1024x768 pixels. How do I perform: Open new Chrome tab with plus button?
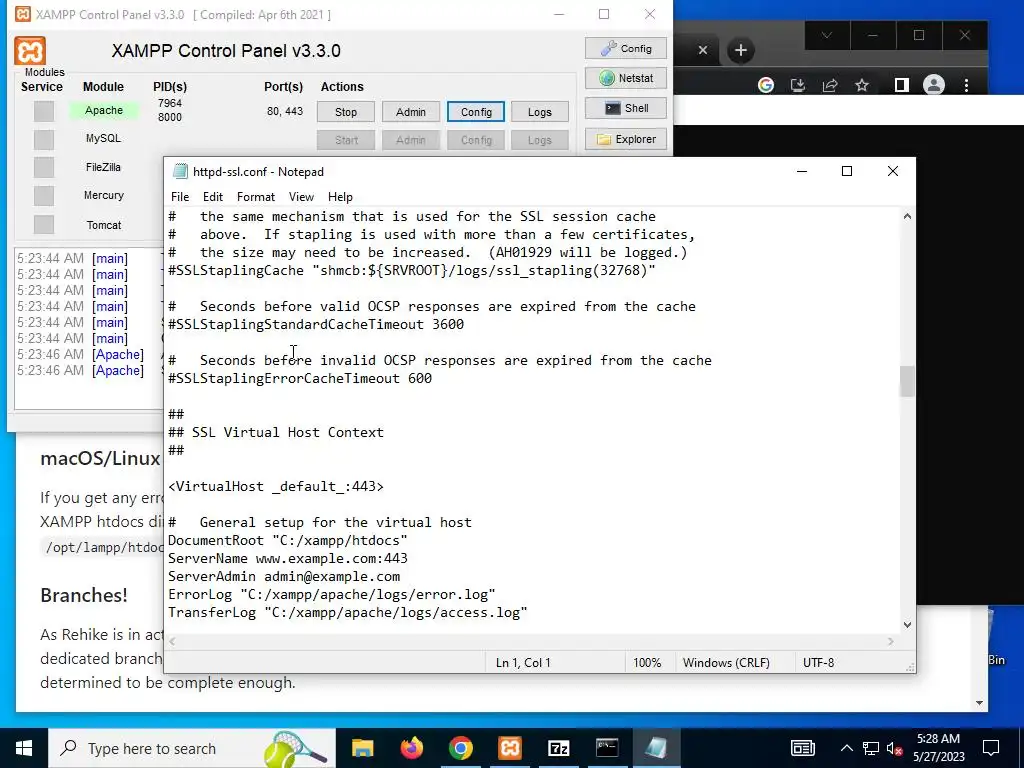(741, 50)
